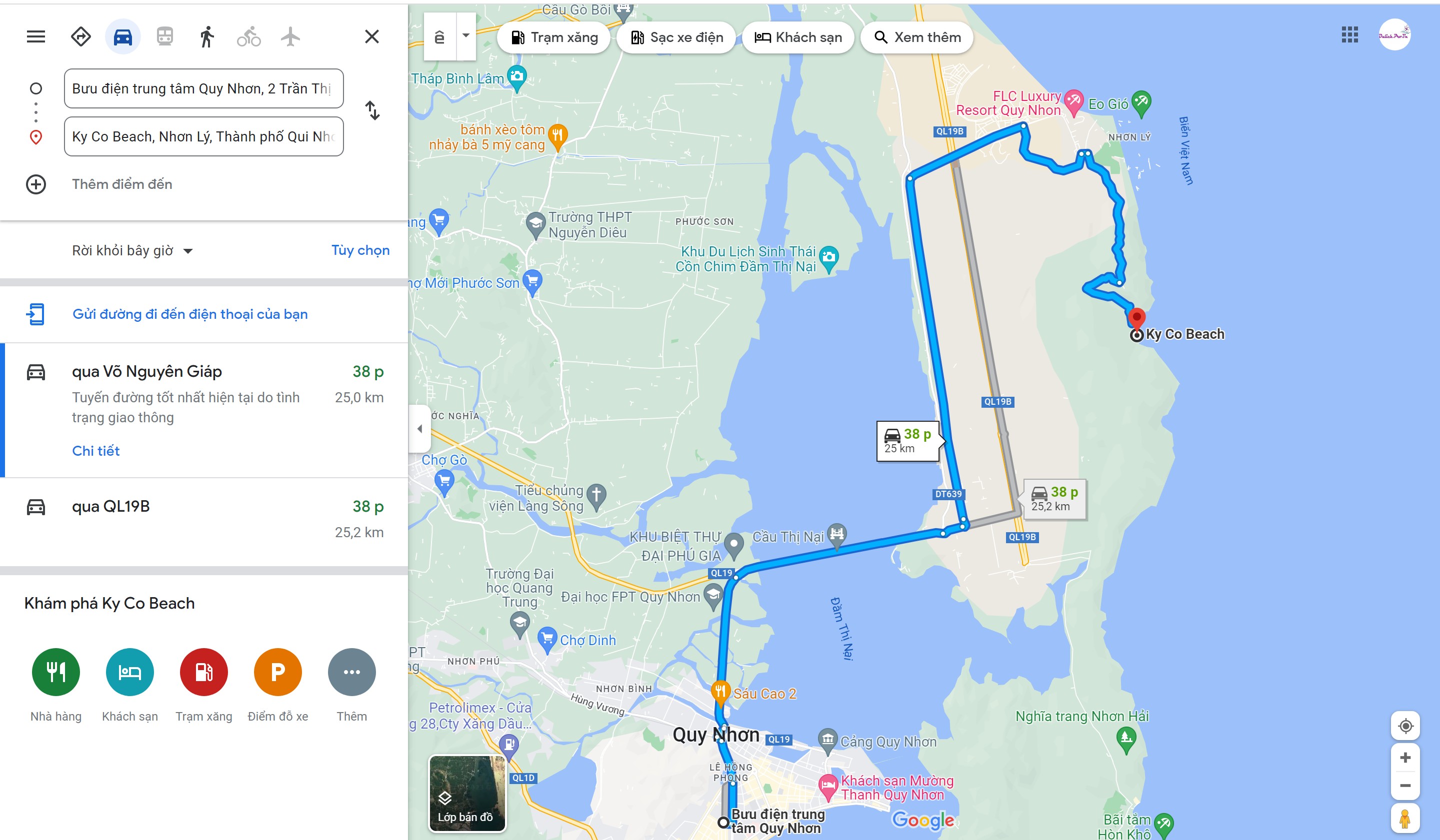Zoom in the map with plus

tap(1405, 758)
